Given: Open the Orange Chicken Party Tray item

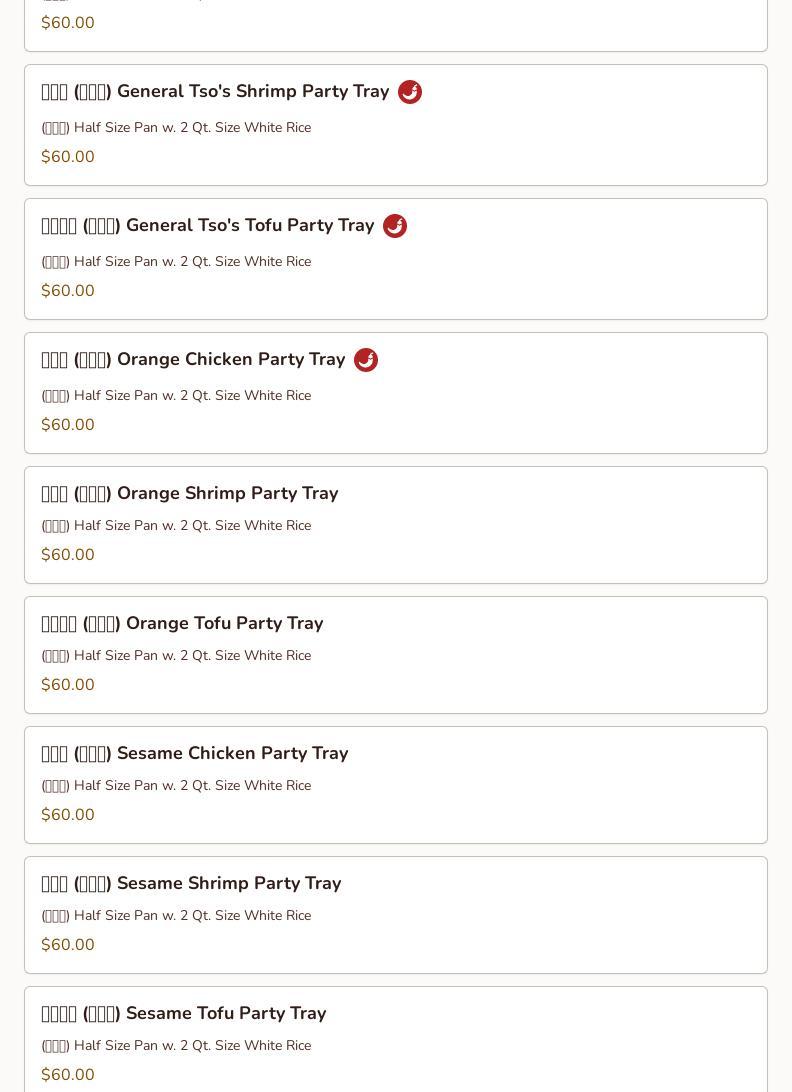Looking at the screenshot, I should [193, 360].
